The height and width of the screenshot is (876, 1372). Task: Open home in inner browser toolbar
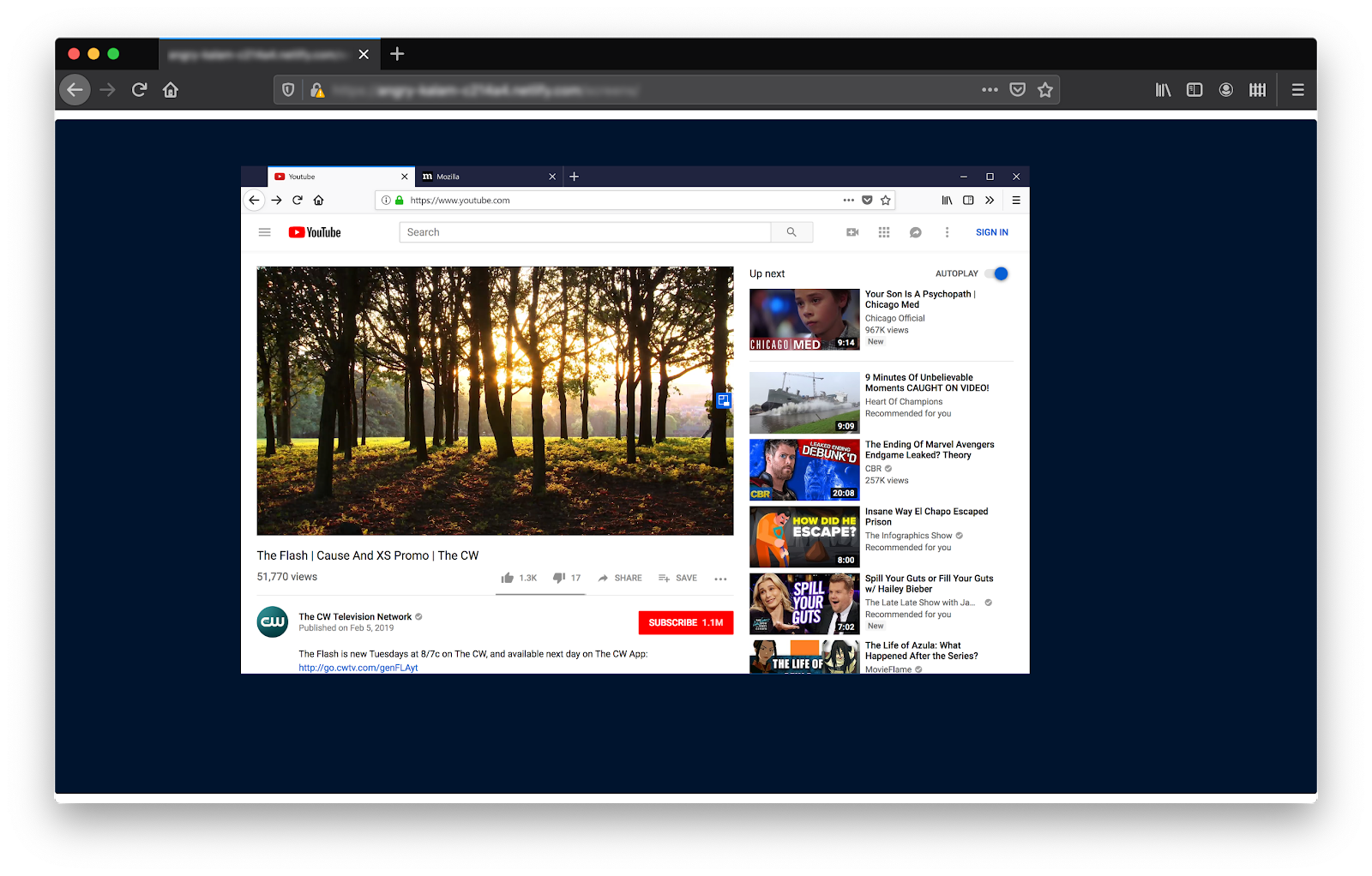coord(318,200)
